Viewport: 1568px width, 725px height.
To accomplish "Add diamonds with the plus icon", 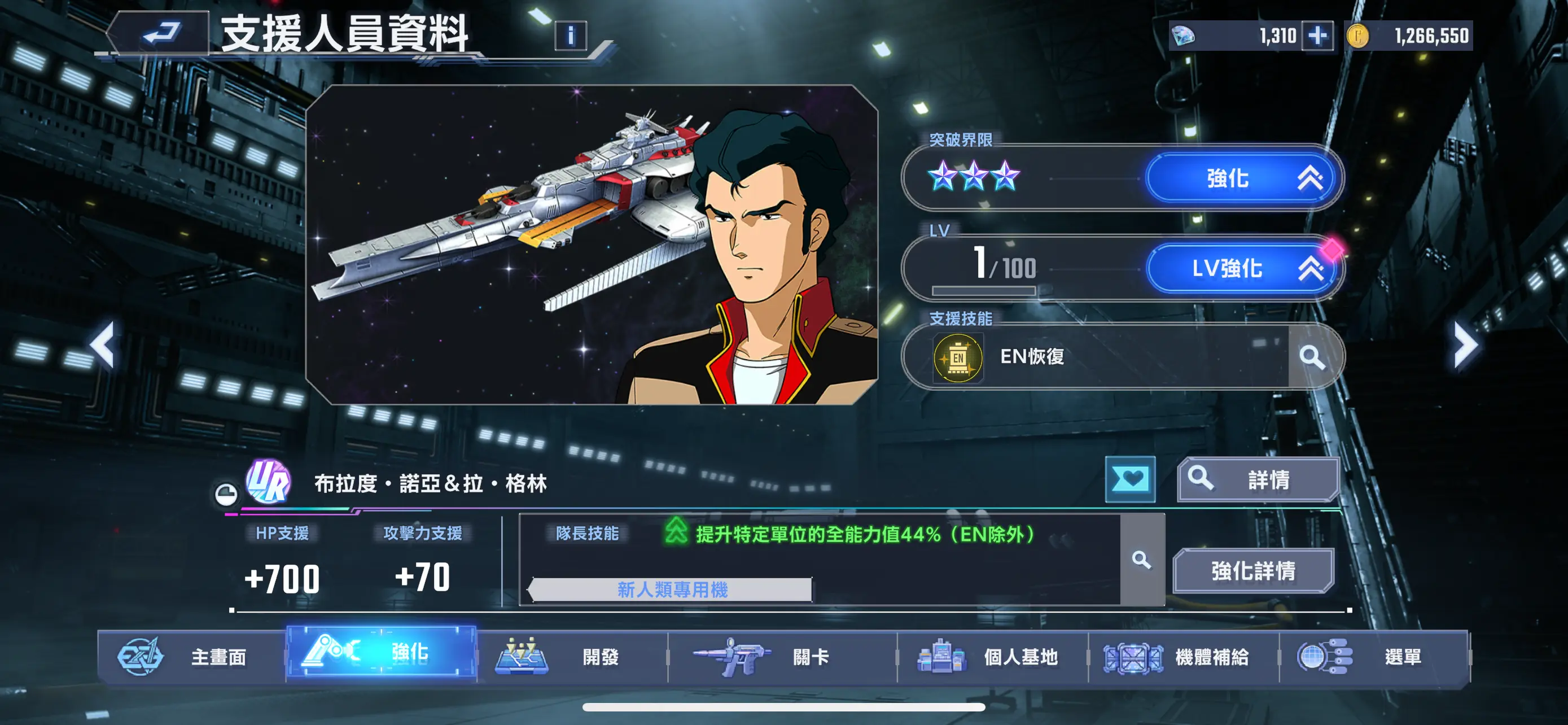I will [x=1317, y=36].
